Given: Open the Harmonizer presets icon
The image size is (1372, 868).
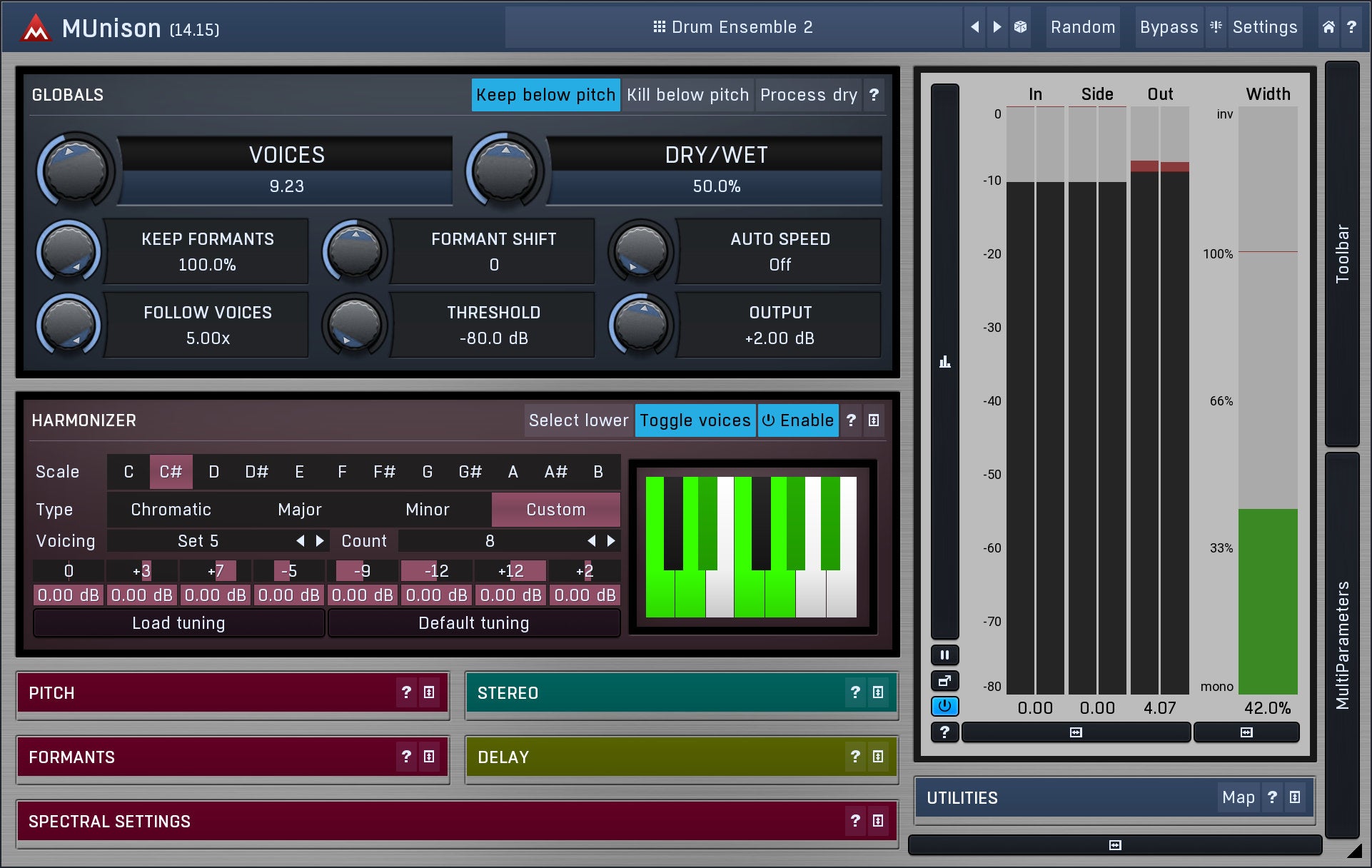Looking at the screenshot, I should click(x=874, y=420).
